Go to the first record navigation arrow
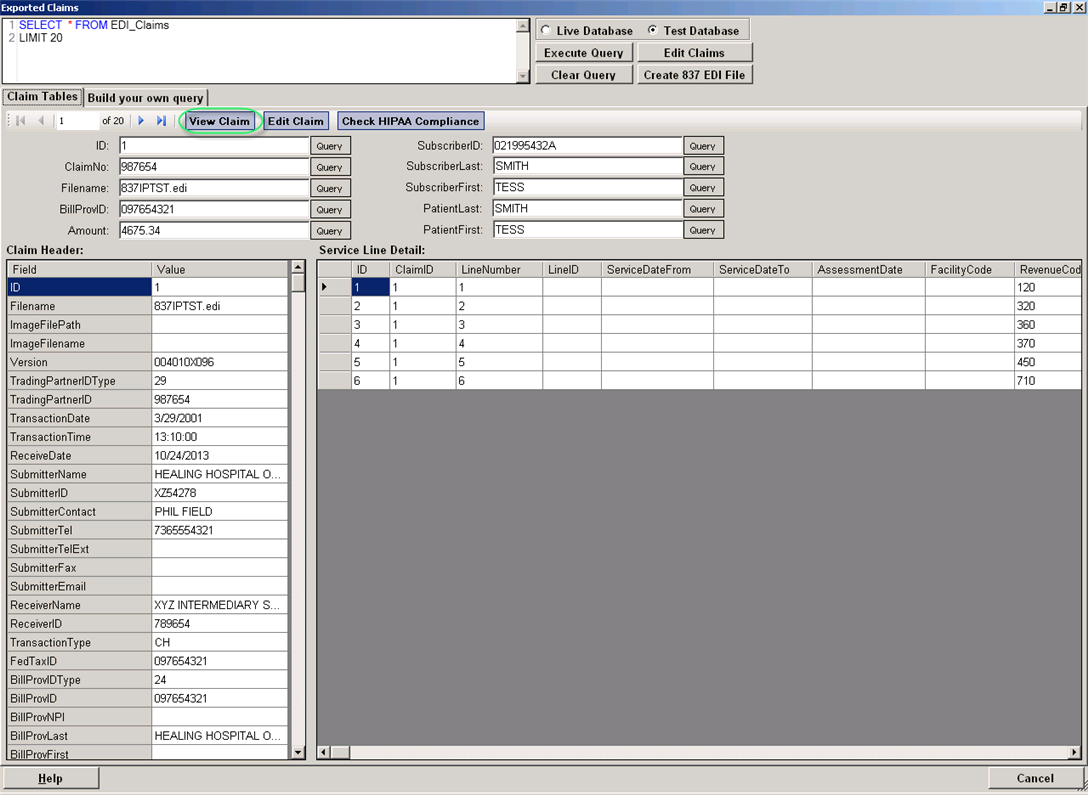1088x795 pixels. pyautogui.click(x=21, y=121)
